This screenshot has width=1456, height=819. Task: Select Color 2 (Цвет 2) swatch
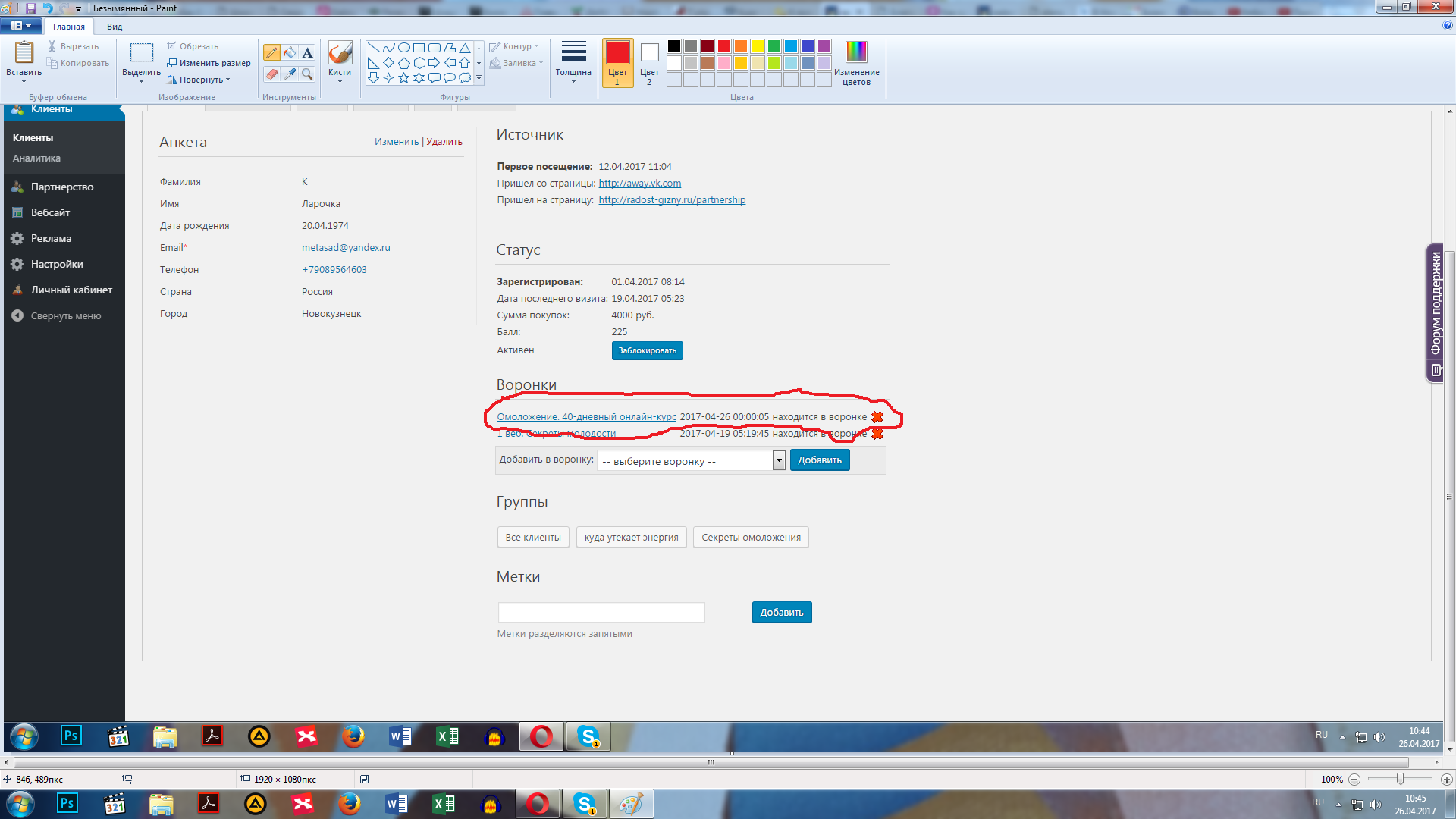[x=649, y=63]
